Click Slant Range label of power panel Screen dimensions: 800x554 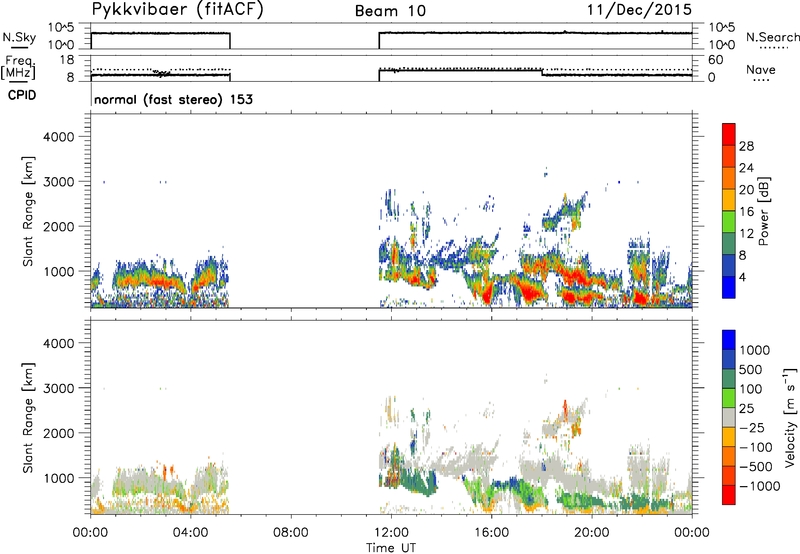(28, 212)
